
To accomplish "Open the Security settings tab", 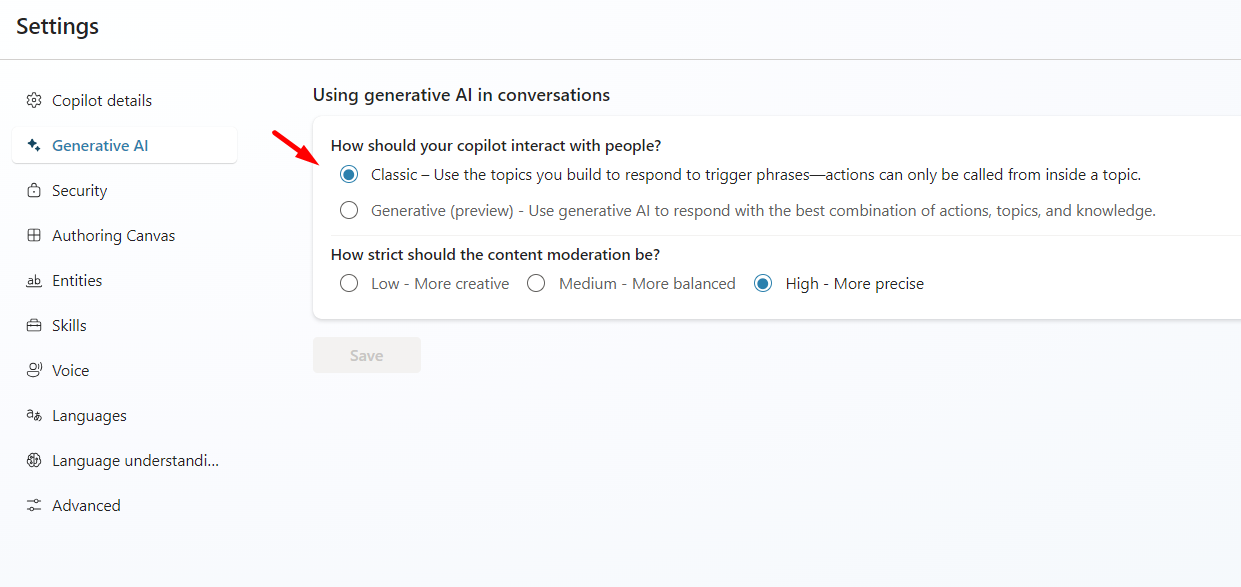I will (79, 191).
